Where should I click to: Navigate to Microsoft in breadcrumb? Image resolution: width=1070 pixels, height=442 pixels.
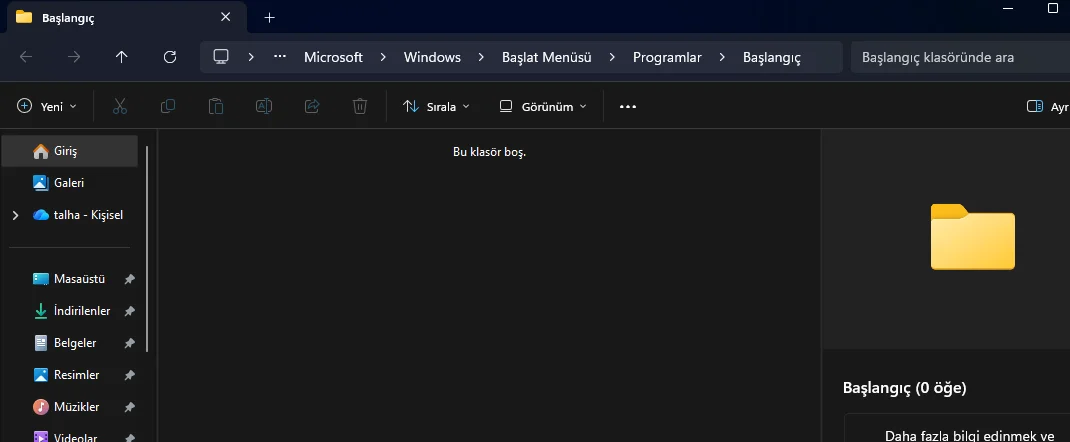pyautogui.click(x=333, y=57)
